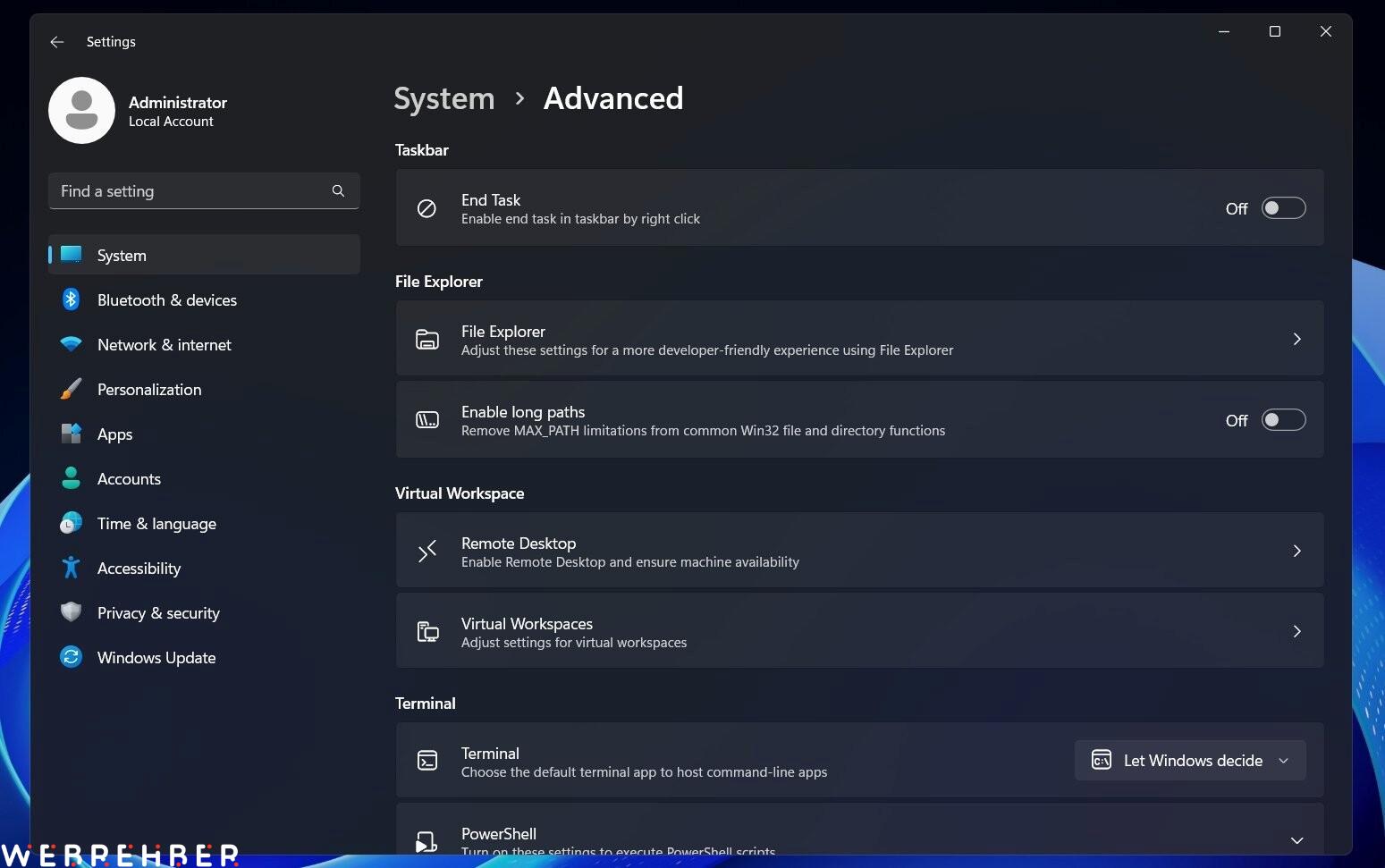Click the Terminal row title
The height and width of the screenshot is (868, 1385).
click(x=490, y=753)
